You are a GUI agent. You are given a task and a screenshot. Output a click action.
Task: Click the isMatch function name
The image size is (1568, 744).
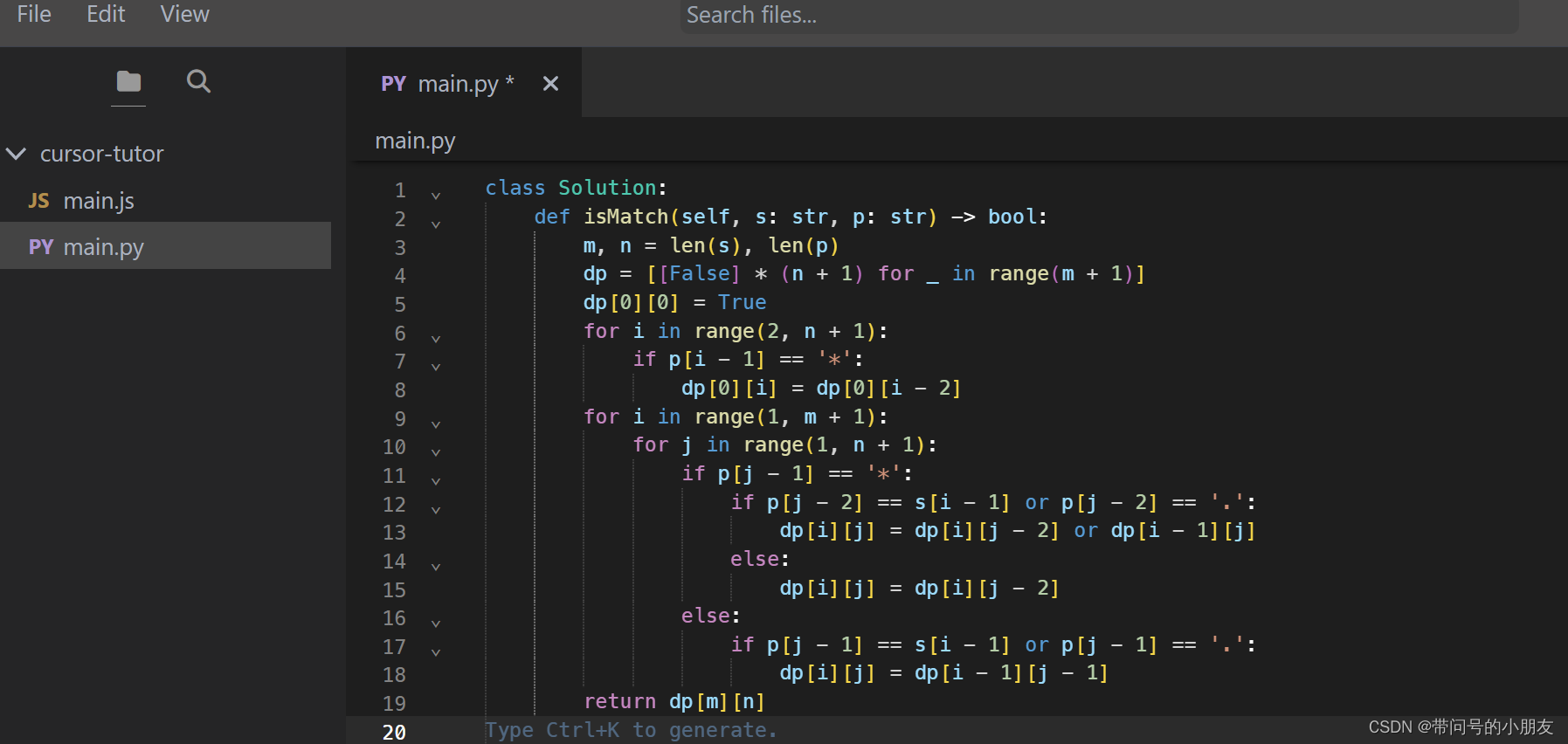click(625, 217)
